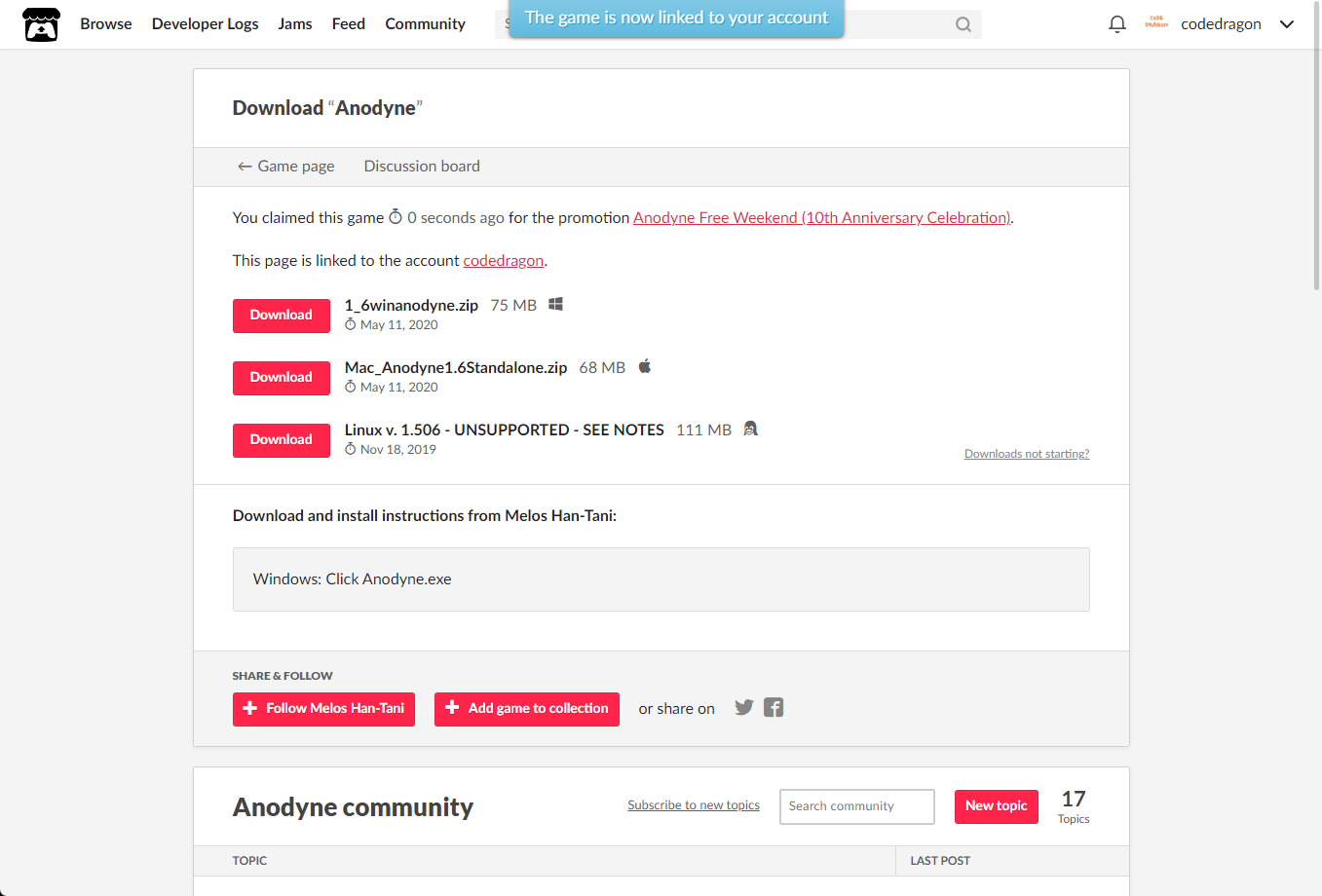
Task: Add game to collection
Action: 527,709
